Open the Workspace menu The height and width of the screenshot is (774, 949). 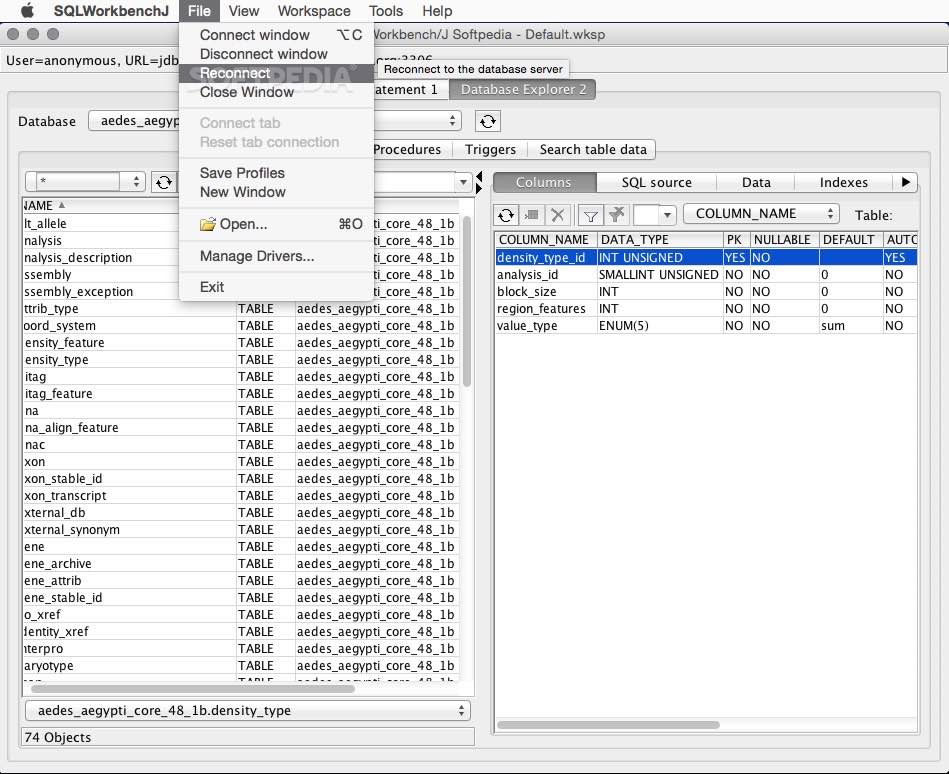coord(314,11)
